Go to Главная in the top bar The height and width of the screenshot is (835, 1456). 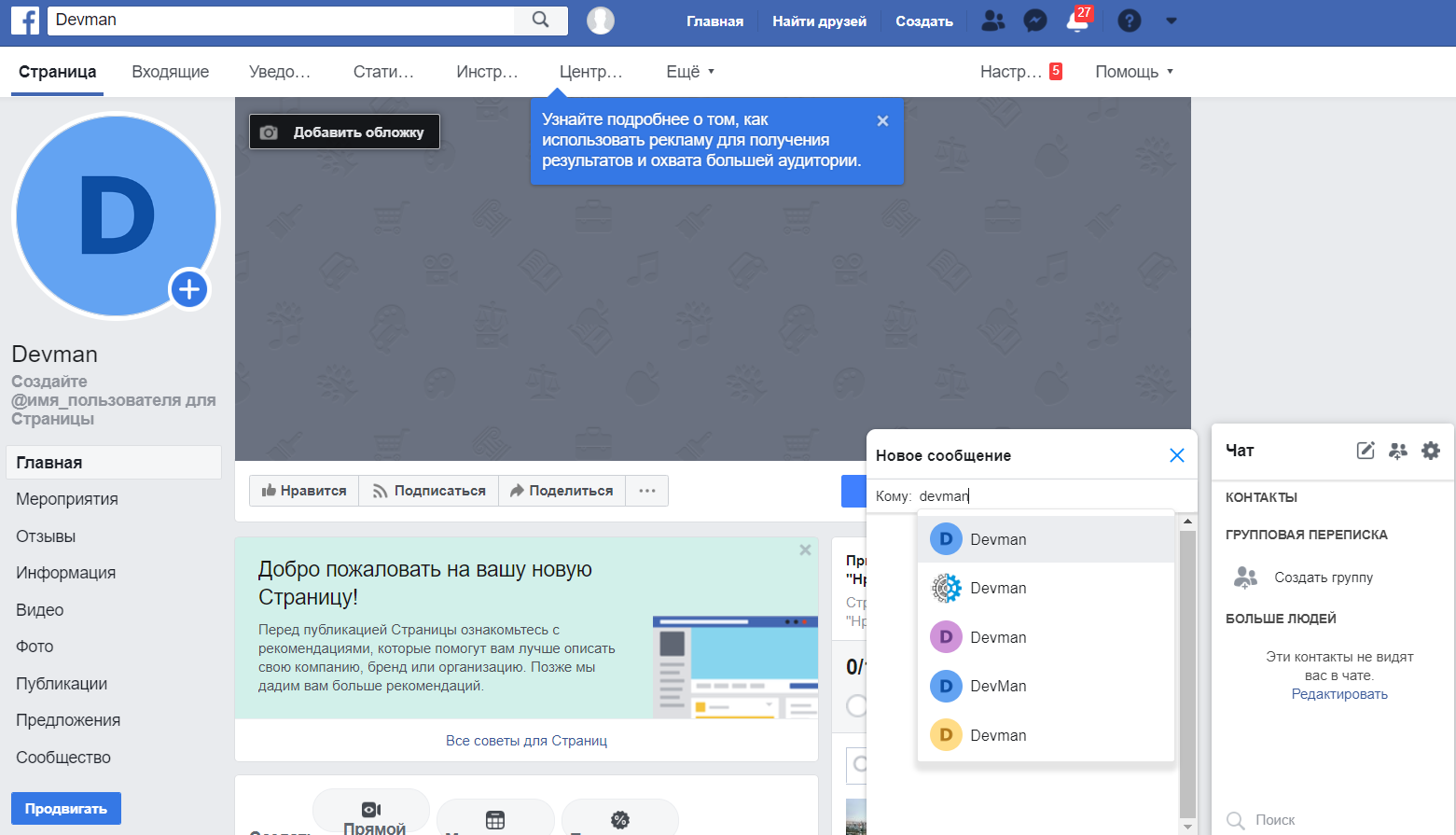pos(715,21)
